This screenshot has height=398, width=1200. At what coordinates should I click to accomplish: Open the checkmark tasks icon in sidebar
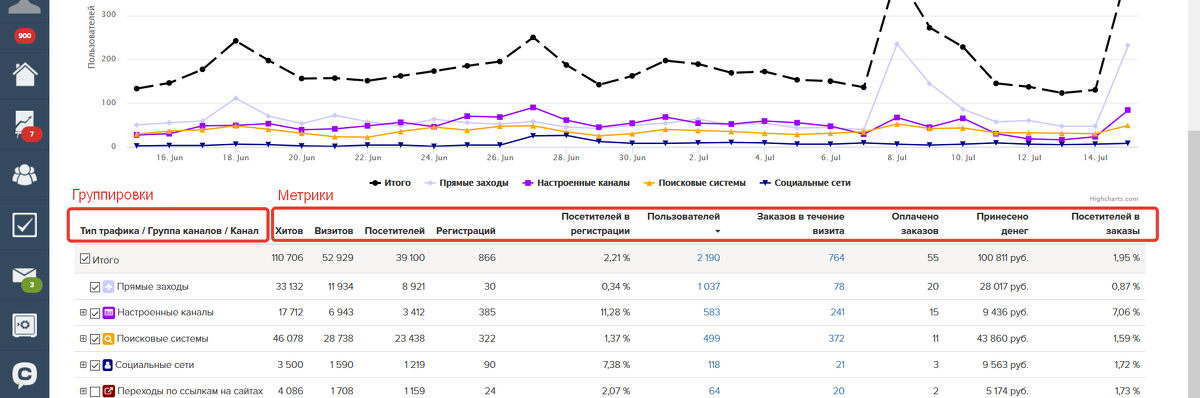pos(25,225)
